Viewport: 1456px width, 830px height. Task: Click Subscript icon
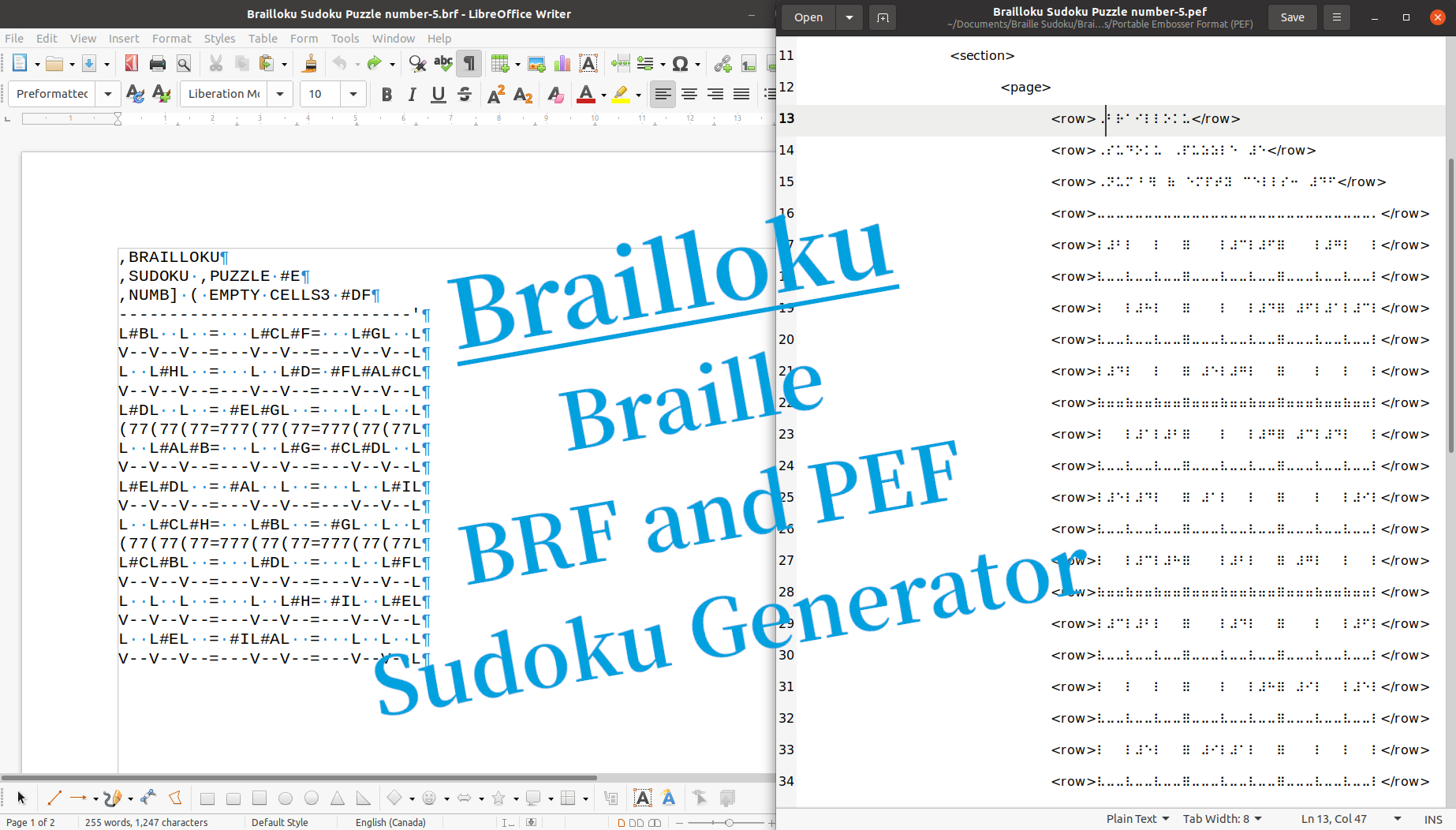coord(523,95)
